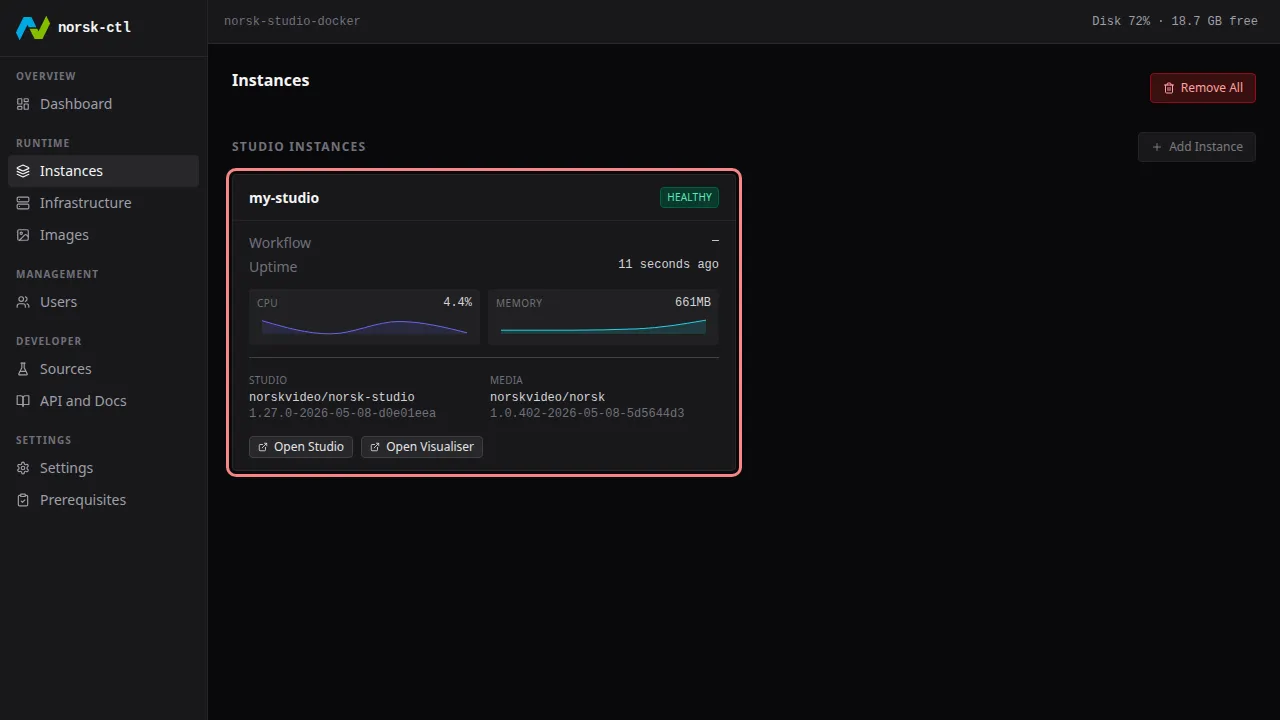
Task: Click '11 seconds ago' uptime value
Action: coord(668,265)
